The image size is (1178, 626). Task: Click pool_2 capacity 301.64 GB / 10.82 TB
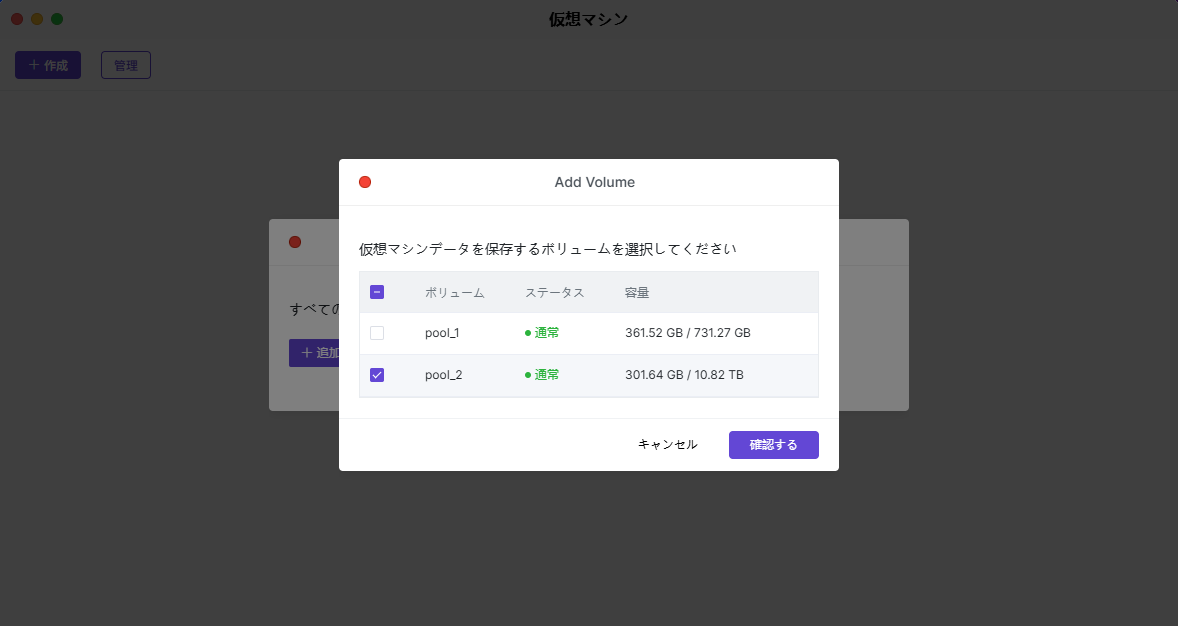pos(684,375)
